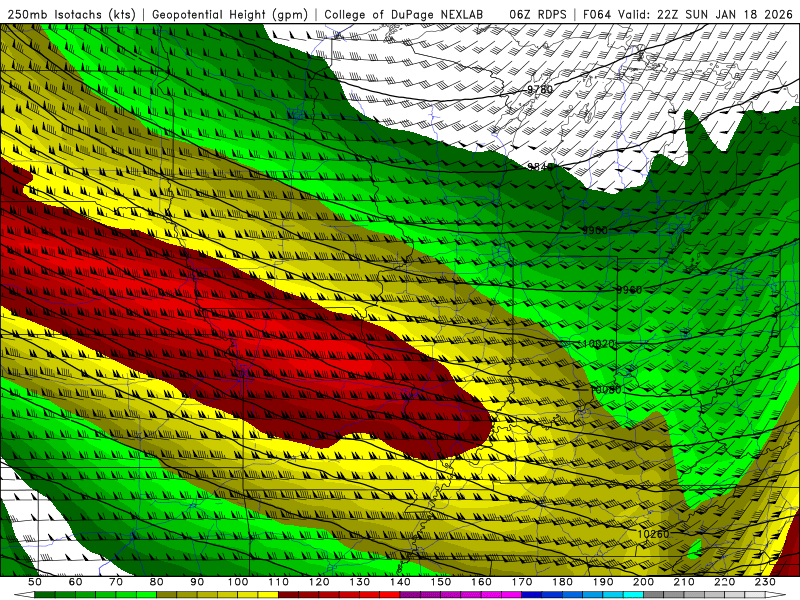Click the 60 label on the color scale
800x600 pixels.
(76, 582)
